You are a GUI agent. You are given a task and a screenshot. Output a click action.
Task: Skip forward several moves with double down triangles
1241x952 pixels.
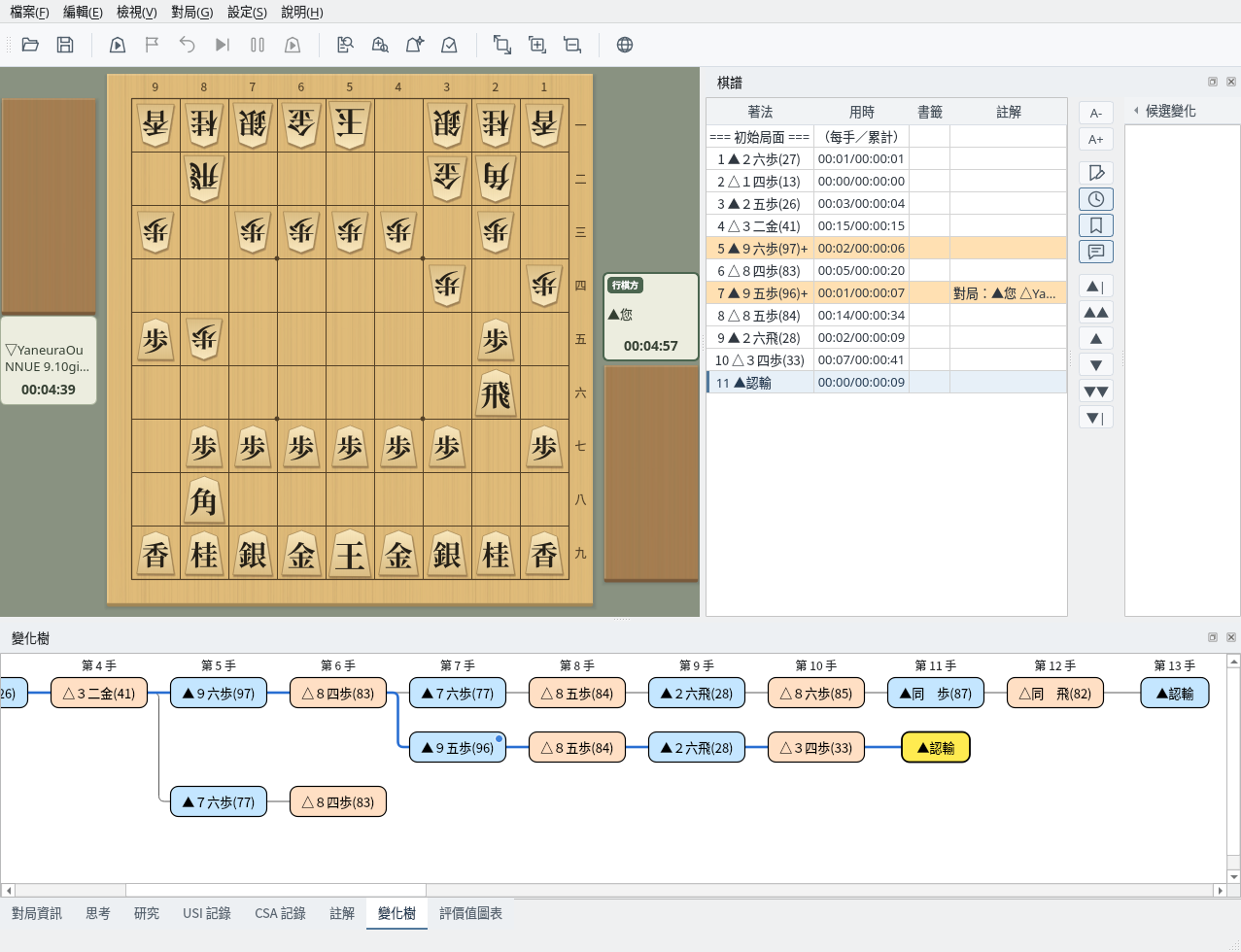pos(1096,391)
